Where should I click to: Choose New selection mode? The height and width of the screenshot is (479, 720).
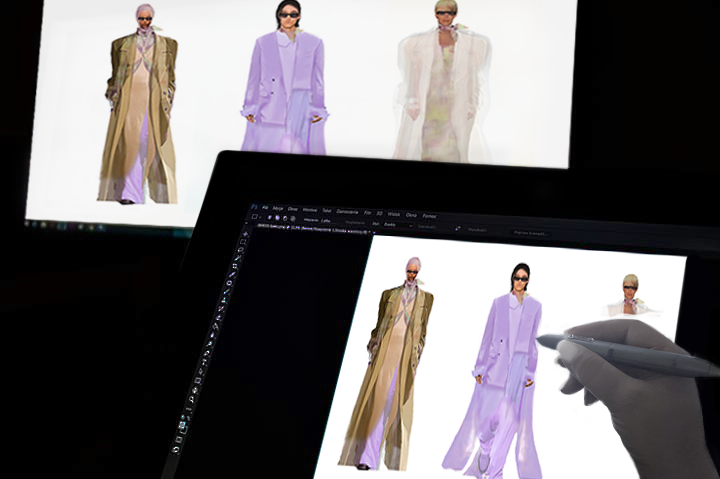[270, 217]
